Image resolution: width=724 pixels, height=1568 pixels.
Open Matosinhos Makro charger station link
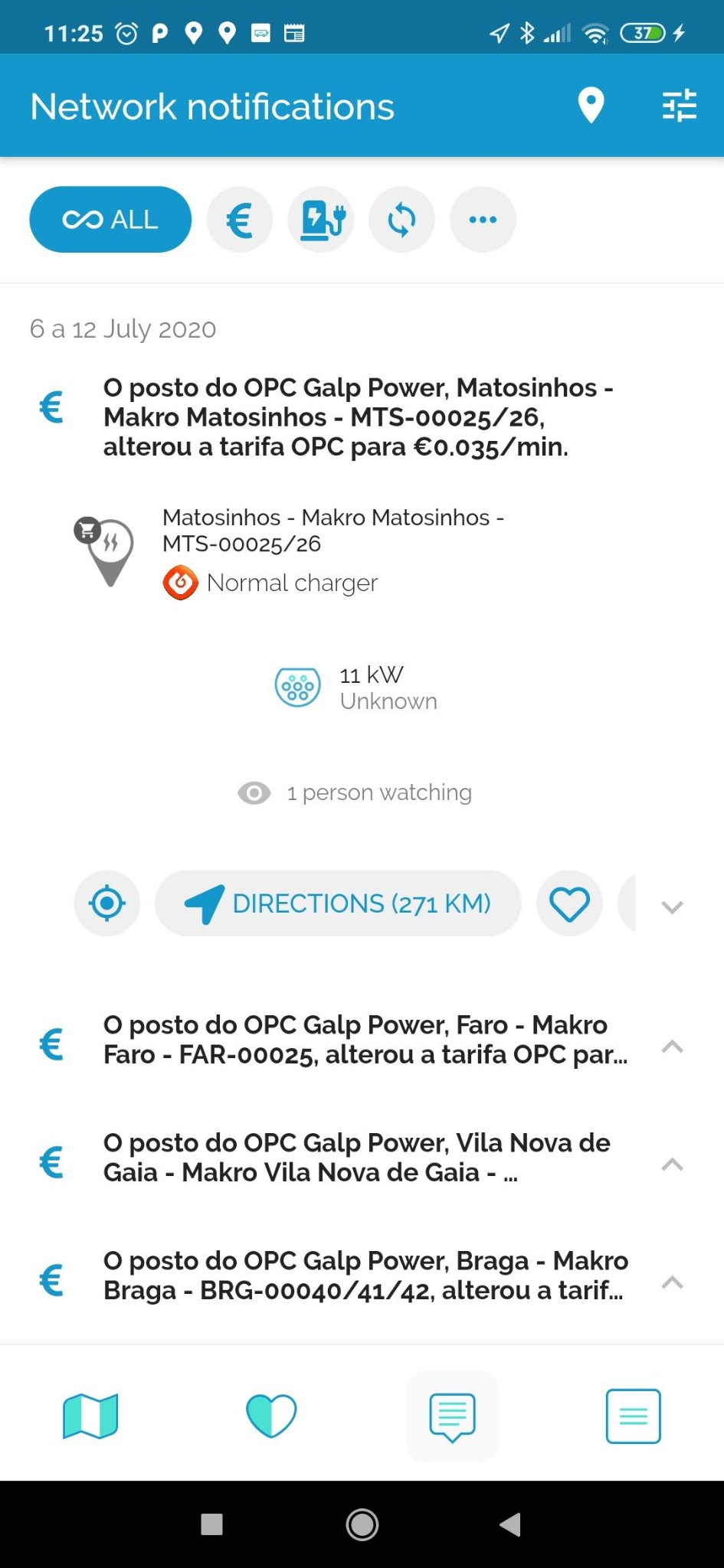[333, 531]
